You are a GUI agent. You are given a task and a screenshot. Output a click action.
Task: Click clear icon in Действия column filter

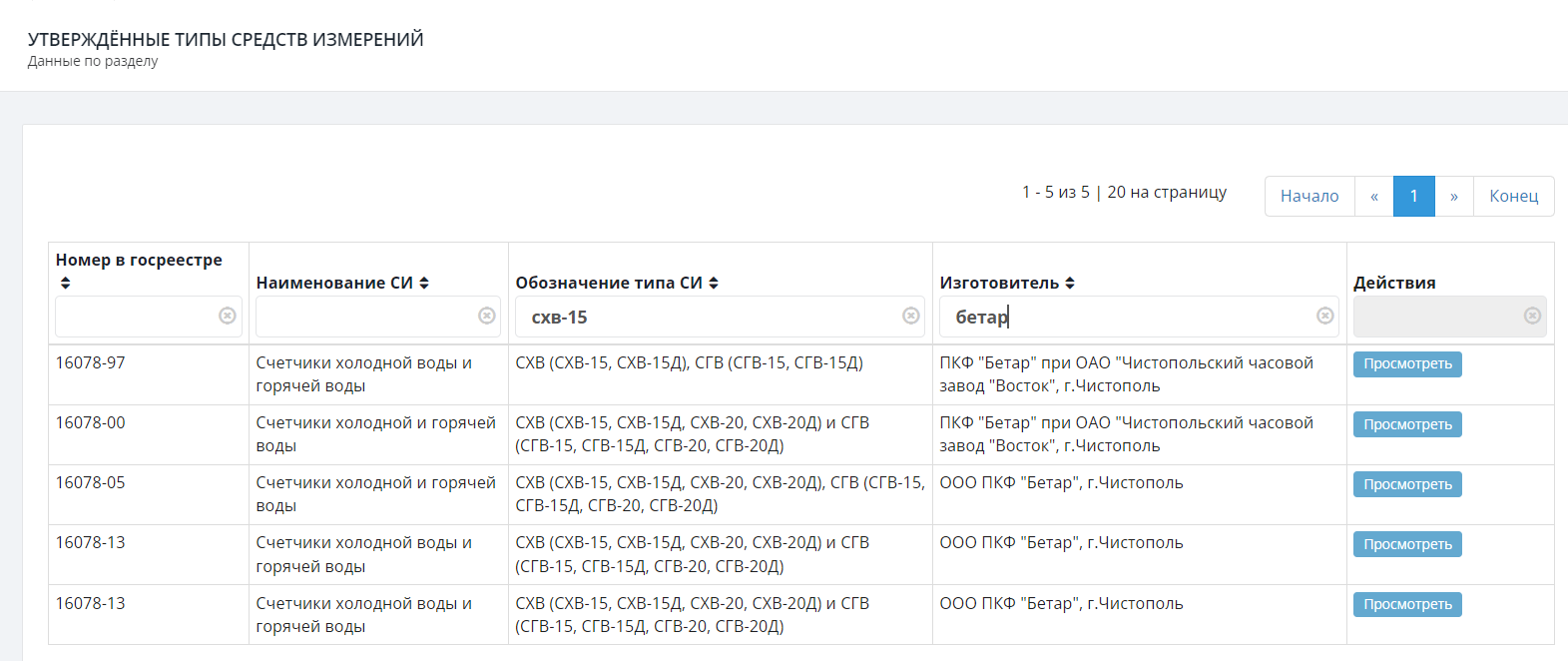coord(1532,316)
